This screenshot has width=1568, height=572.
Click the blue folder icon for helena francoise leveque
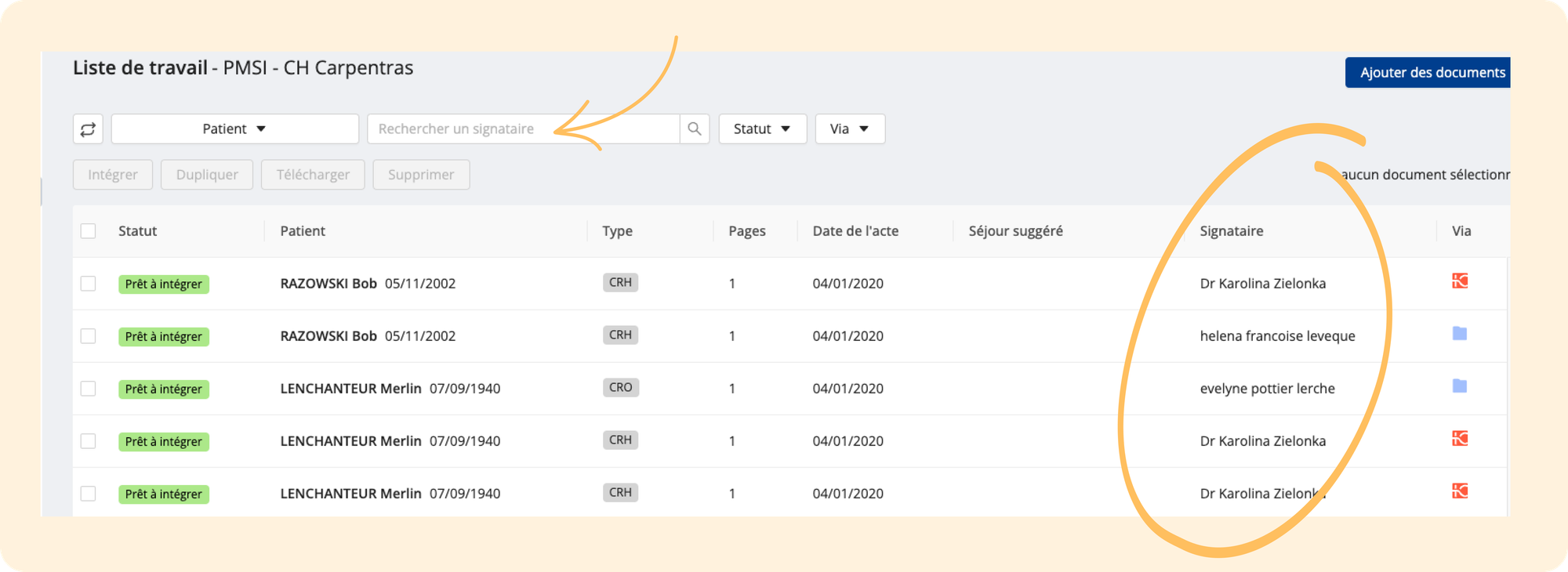tap(1460, 334)
